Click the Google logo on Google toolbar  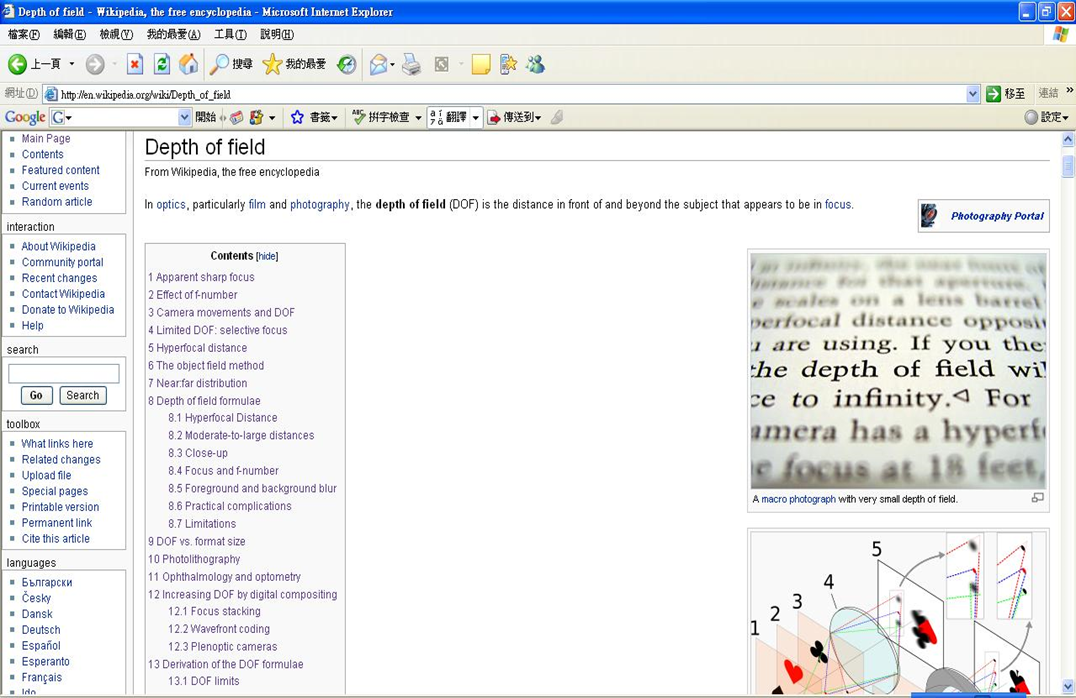(25, 117)
